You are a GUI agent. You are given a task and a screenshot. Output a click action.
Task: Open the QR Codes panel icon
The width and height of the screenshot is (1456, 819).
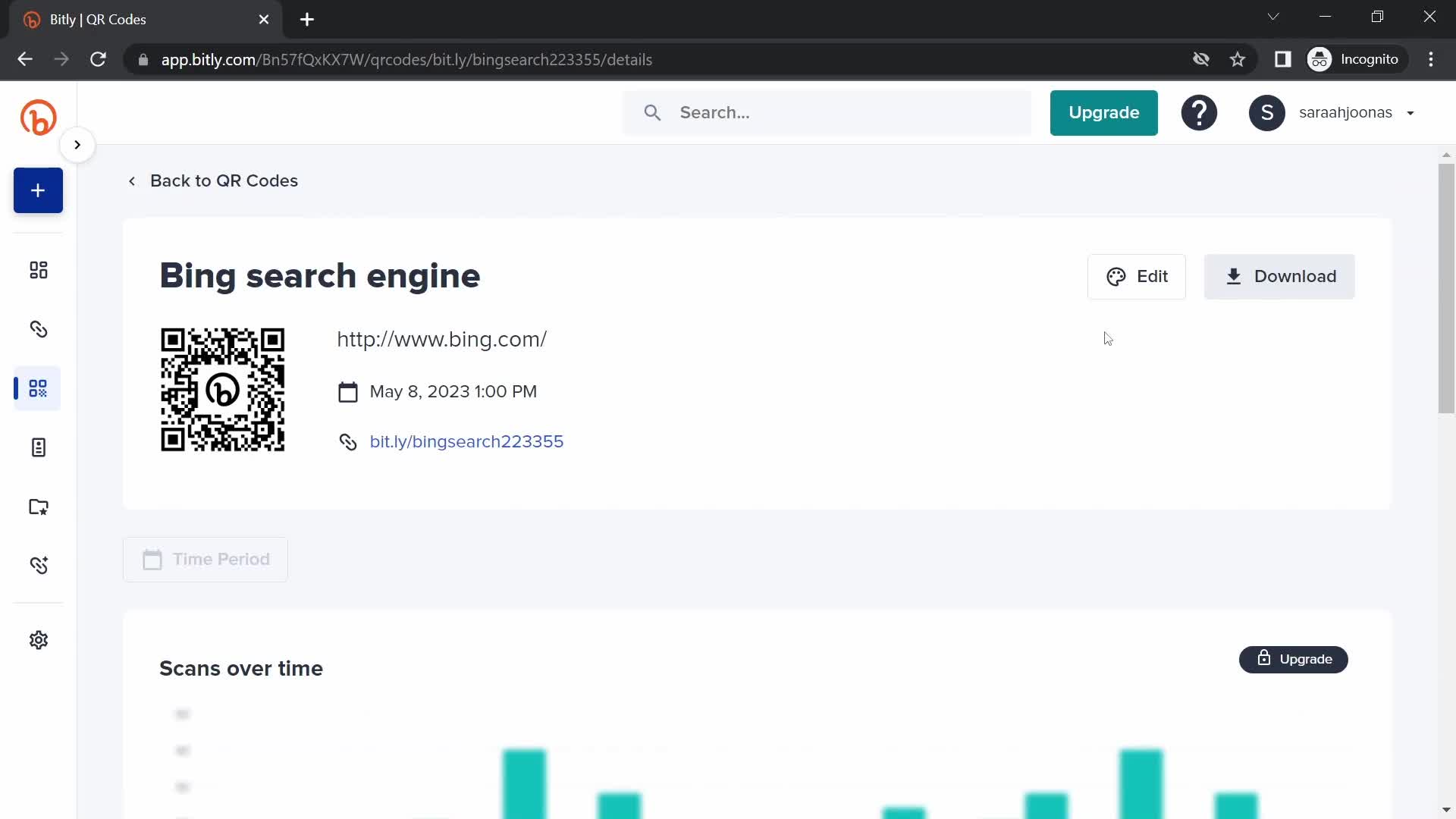coord(39,388)
